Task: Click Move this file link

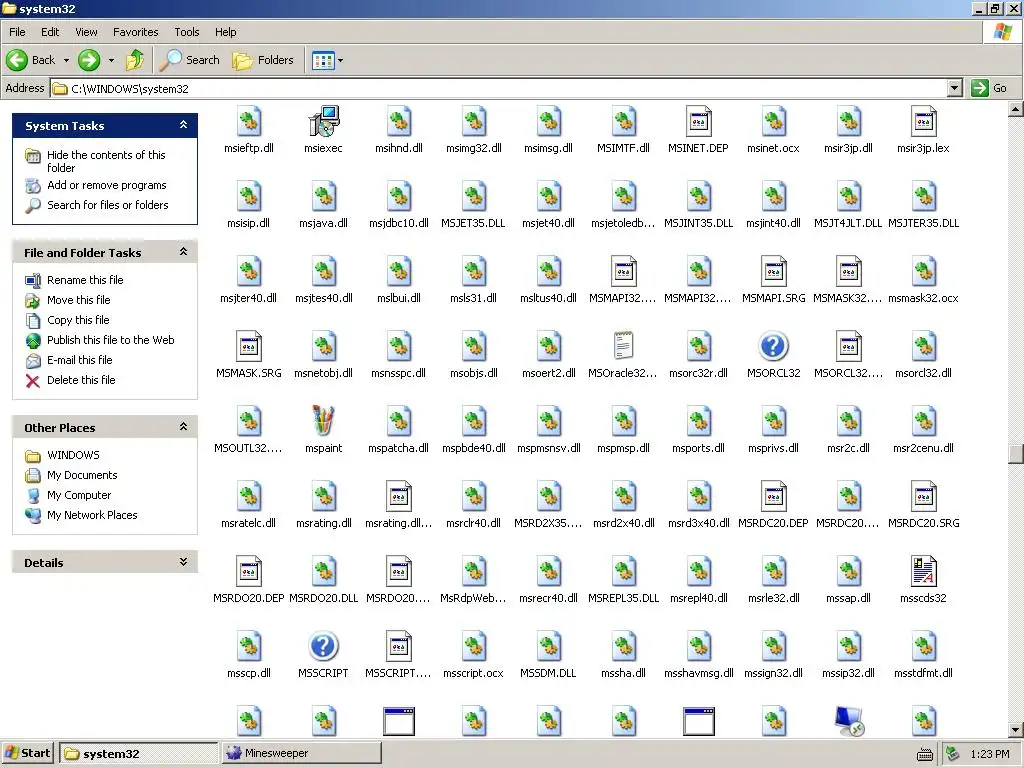Action: pos(78,300)
